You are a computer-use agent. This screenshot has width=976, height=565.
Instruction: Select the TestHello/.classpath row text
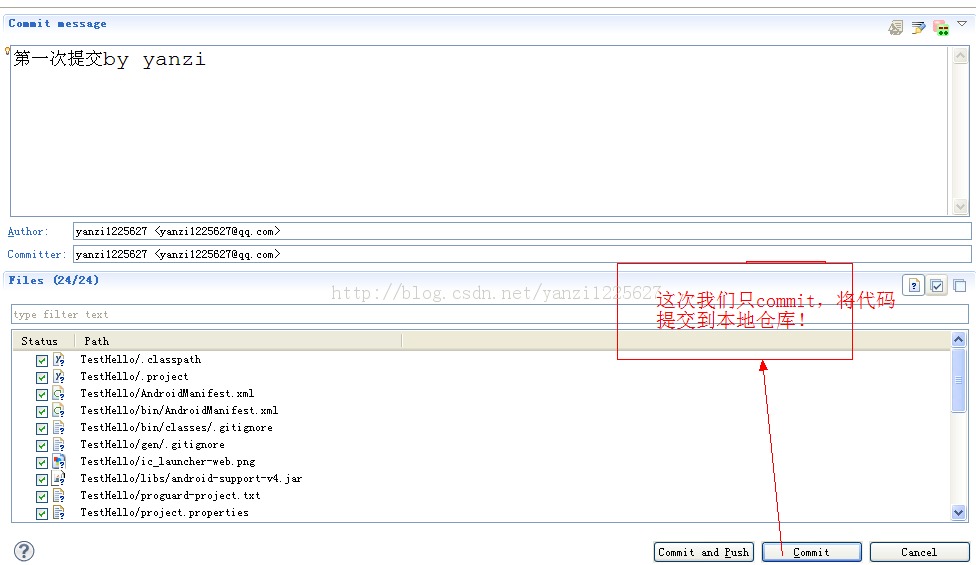141,360
